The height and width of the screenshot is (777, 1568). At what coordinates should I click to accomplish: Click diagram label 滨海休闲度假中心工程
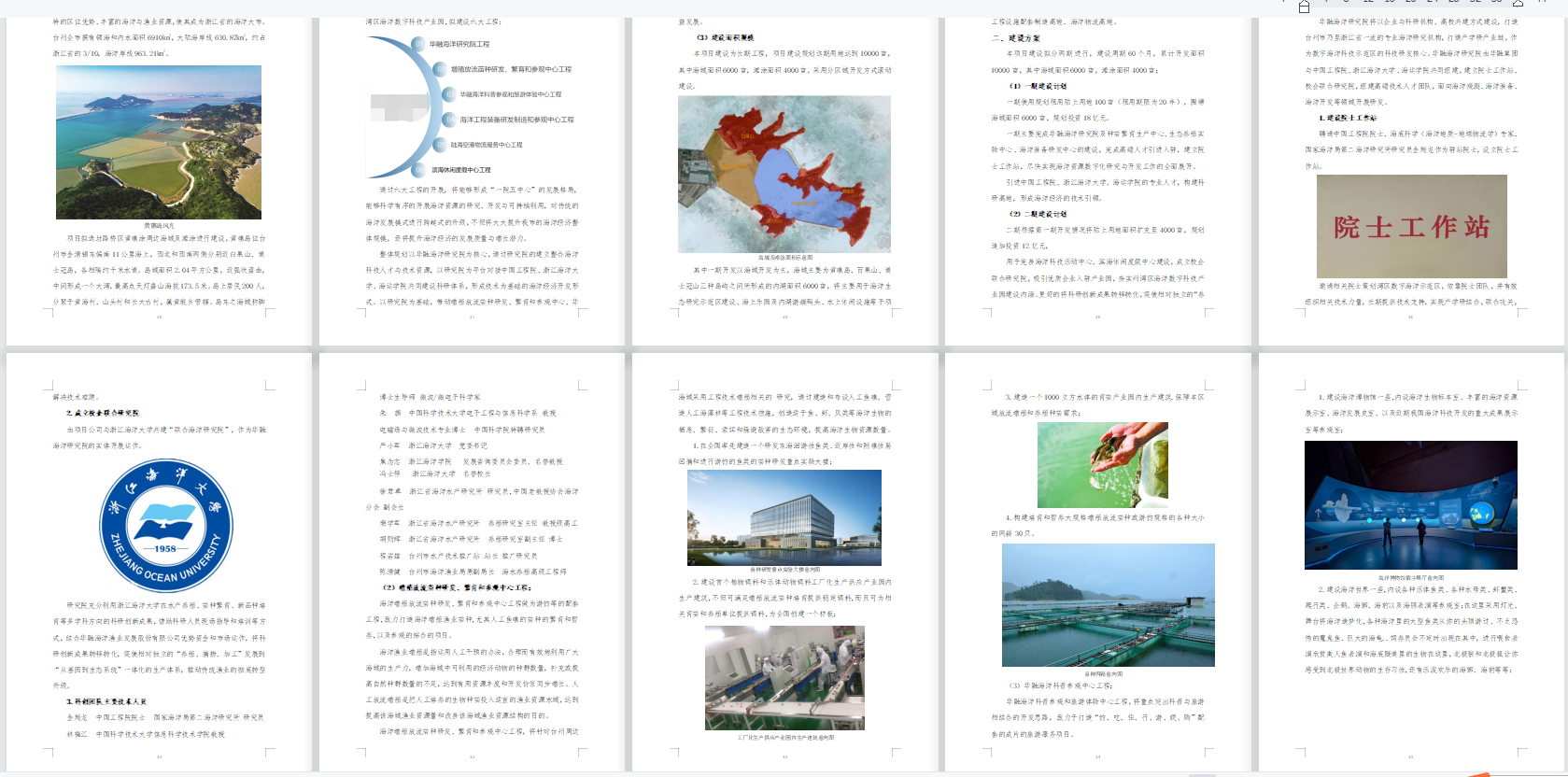460,170
